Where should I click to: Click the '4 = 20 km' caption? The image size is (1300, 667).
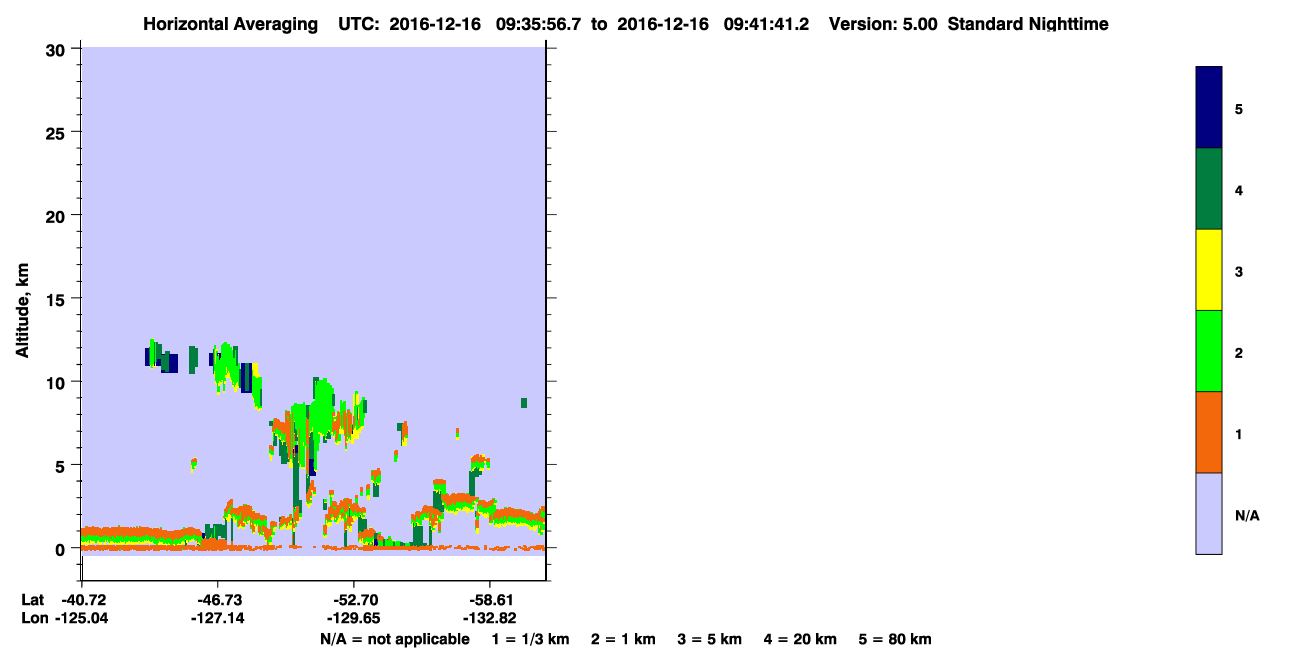point(800,639)
